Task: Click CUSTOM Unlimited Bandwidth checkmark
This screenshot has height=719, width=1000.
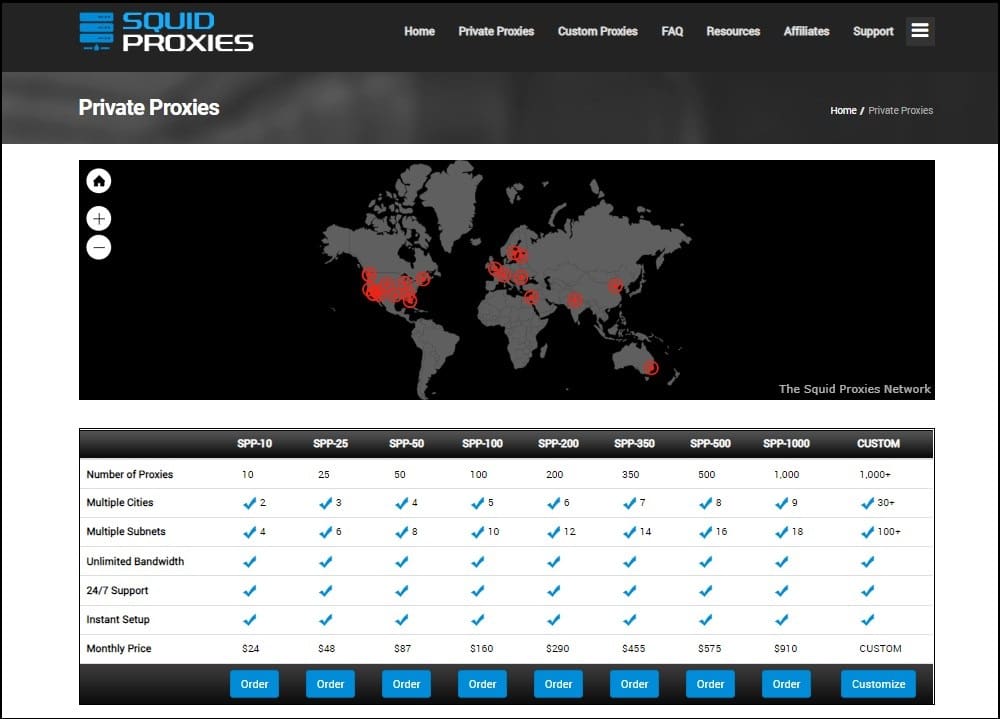Action: tap(867, 562)
